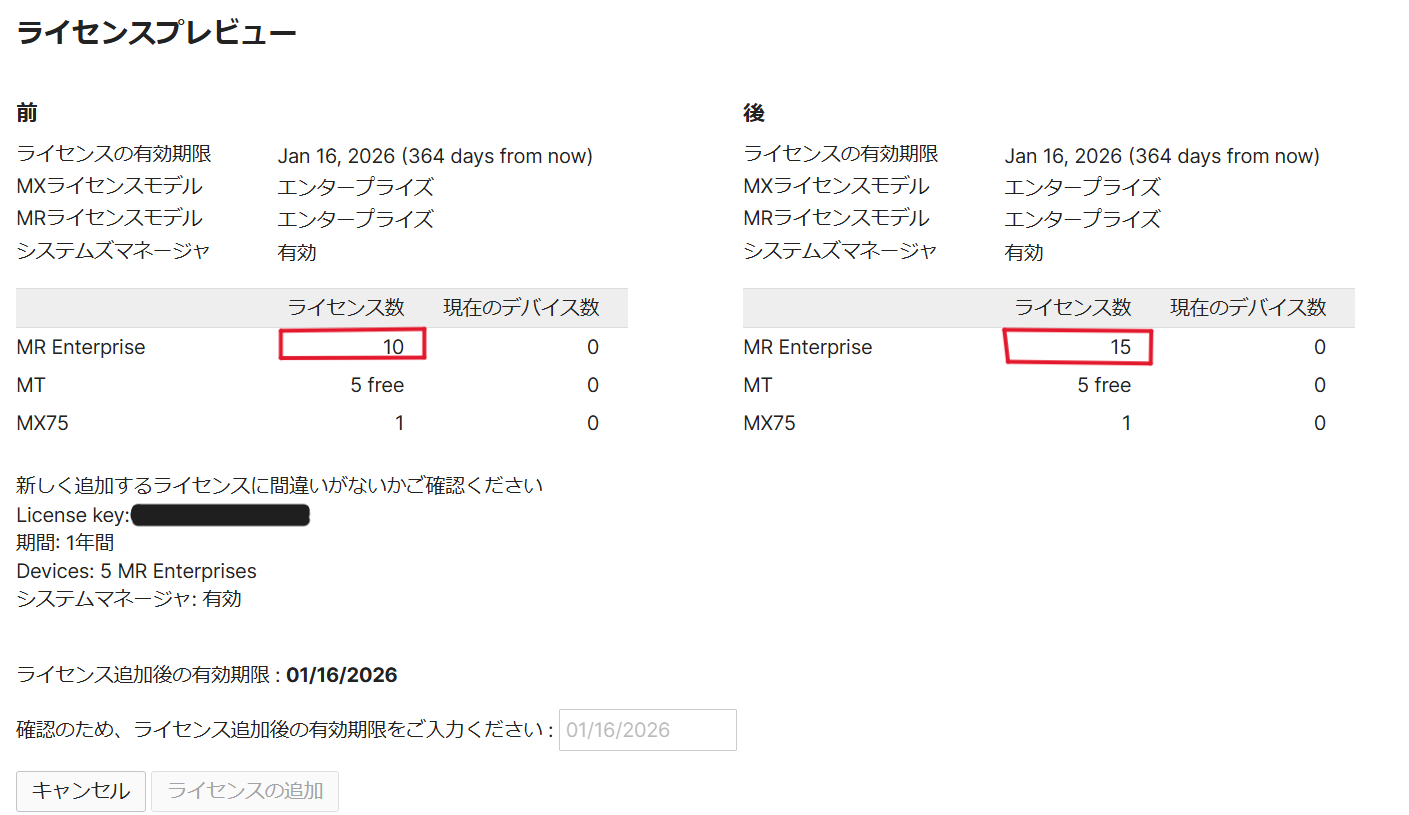Click the ライセンスの追加 button
The image size is (1409, 815).
point(244,790)
